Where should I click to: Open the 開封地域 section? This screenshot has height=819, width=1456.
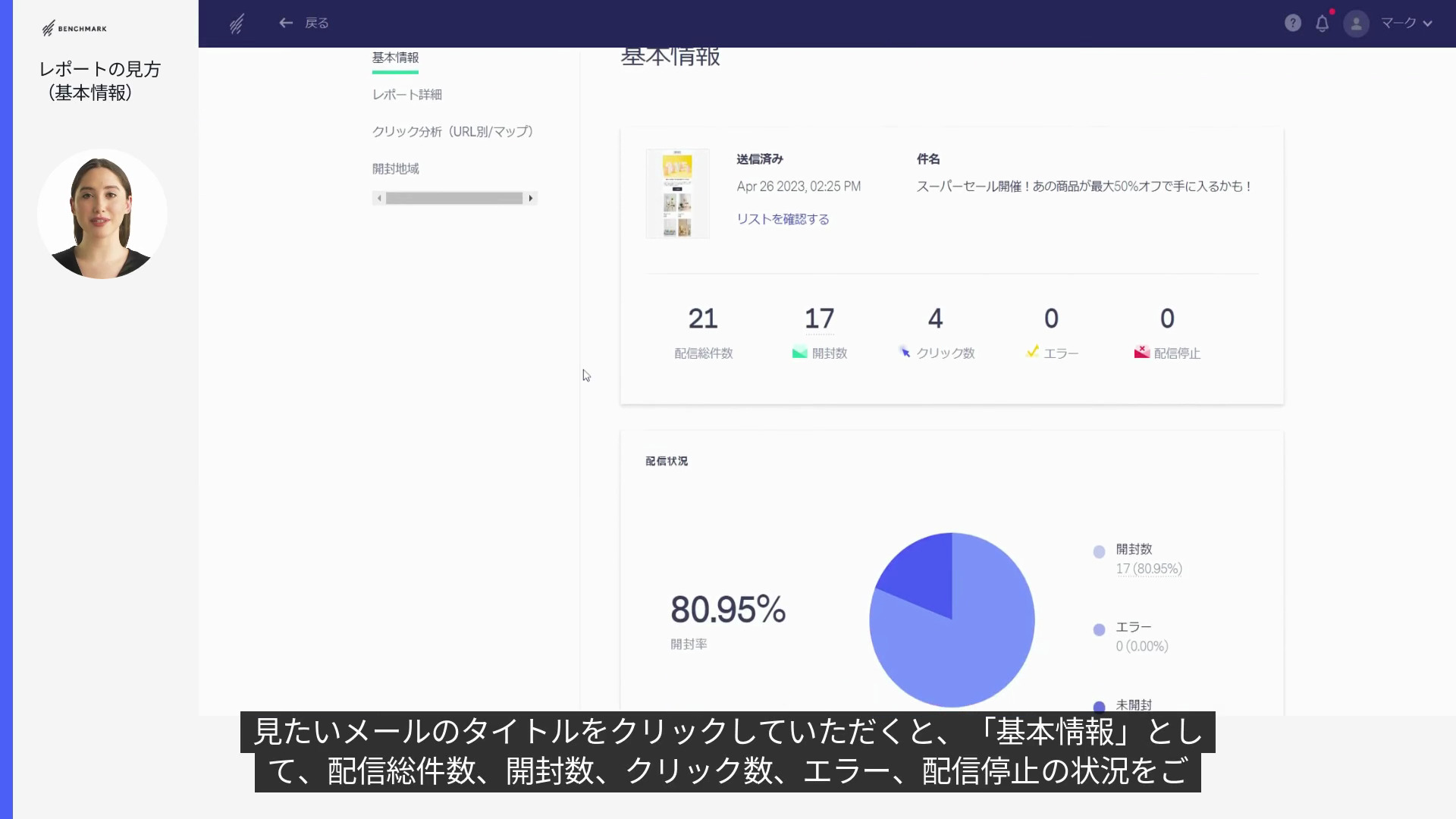397,168
